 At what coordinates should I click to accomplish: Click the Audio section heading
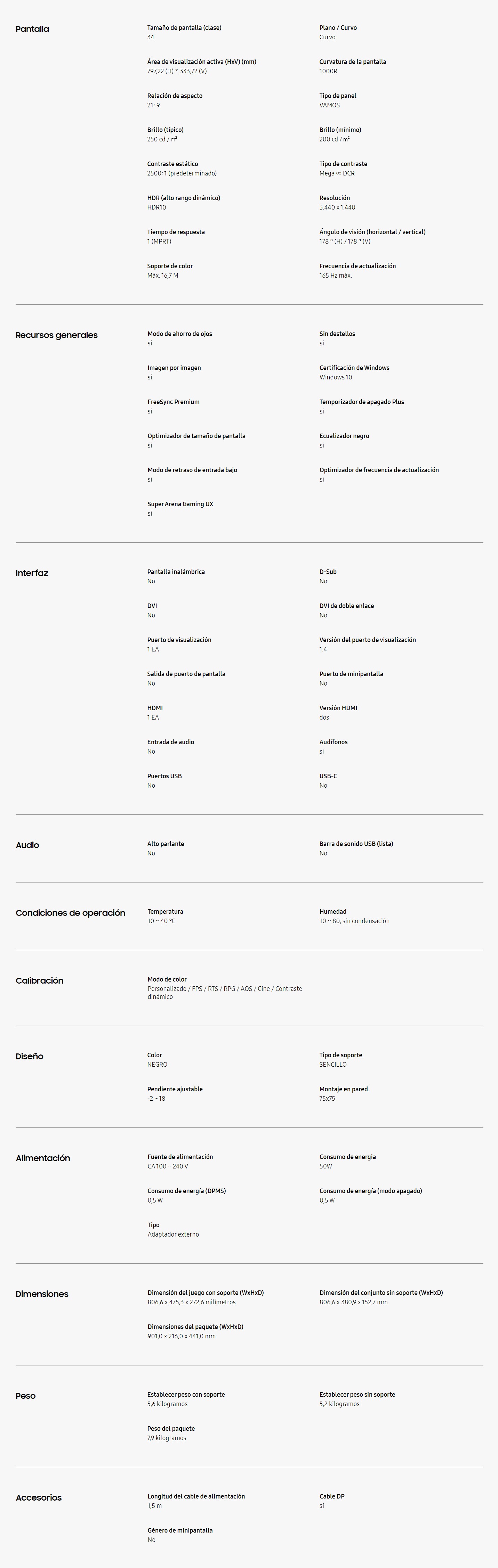[27, 845]
